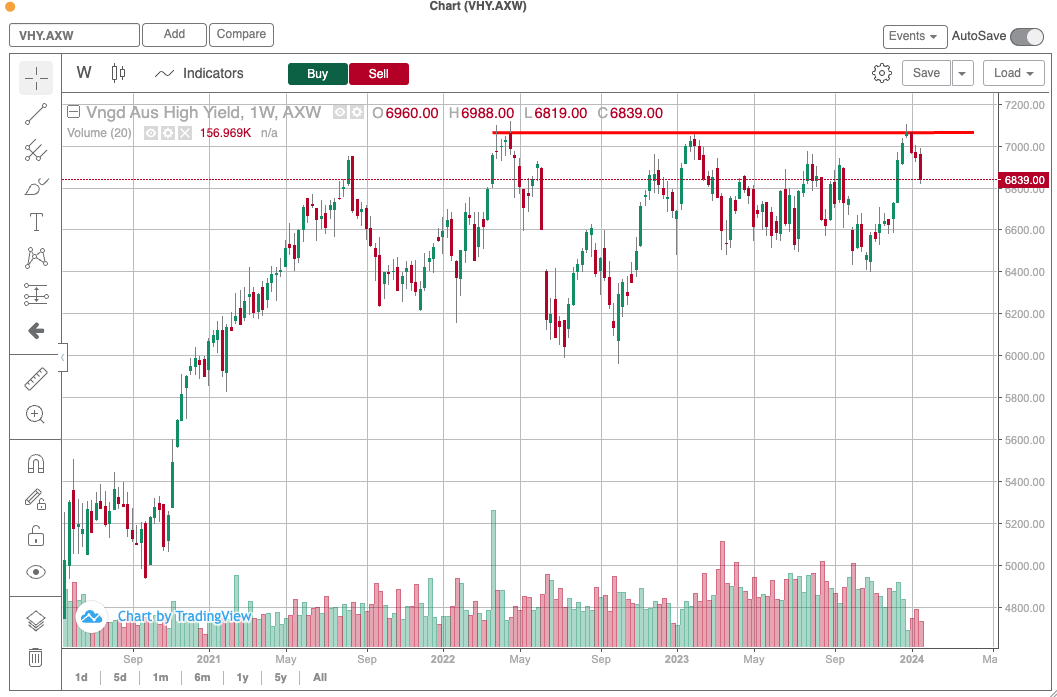
Task: Click the trash icon to remove drawings
Action: pyautogui.click(x=35, y=657)
